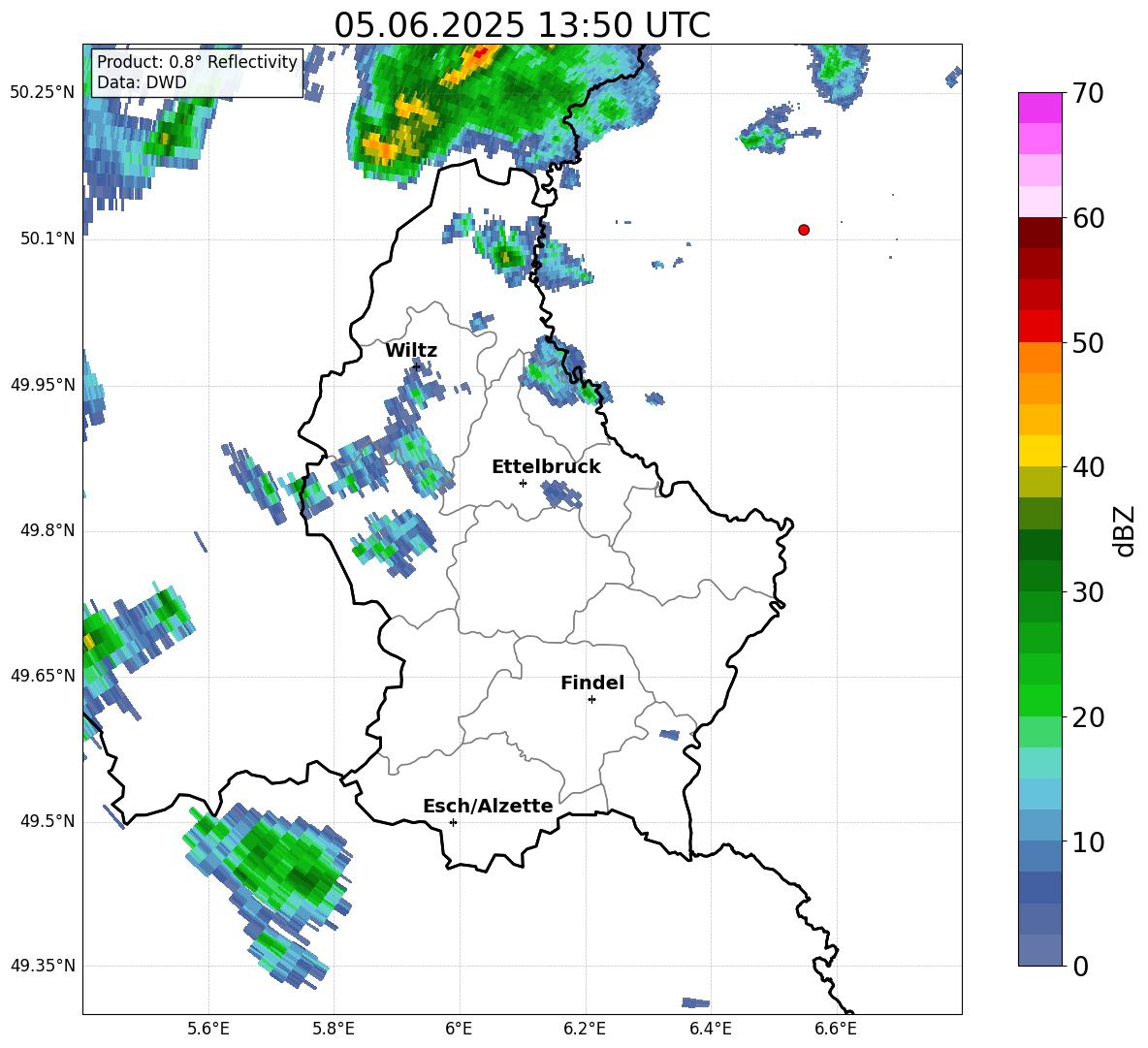
Task: Click the 10 colorbar tick value
Action: (1088, 842)
